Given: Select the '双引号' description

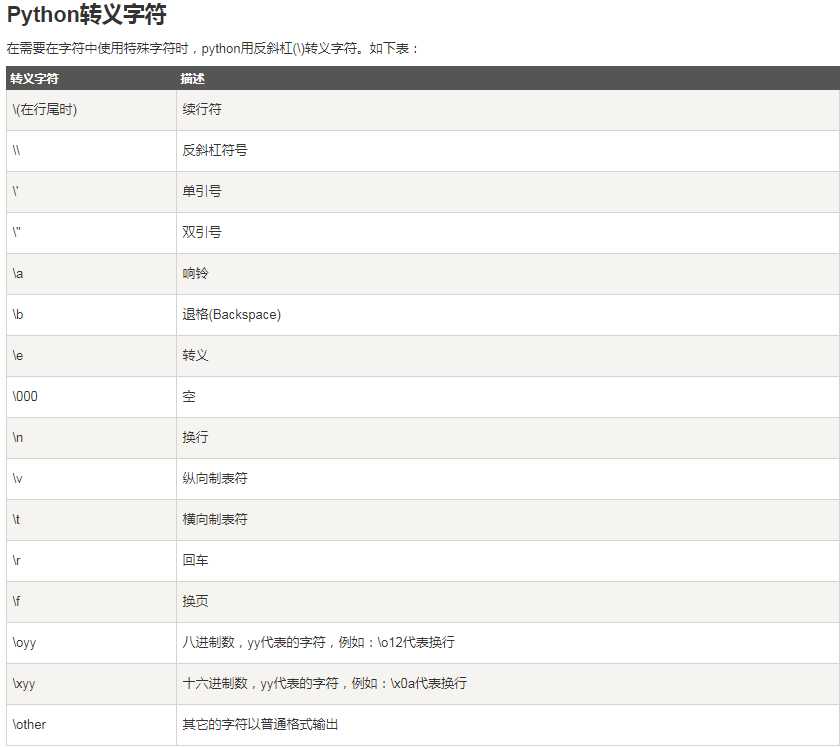Looking at the screenshot, I should tap(202, 232).
